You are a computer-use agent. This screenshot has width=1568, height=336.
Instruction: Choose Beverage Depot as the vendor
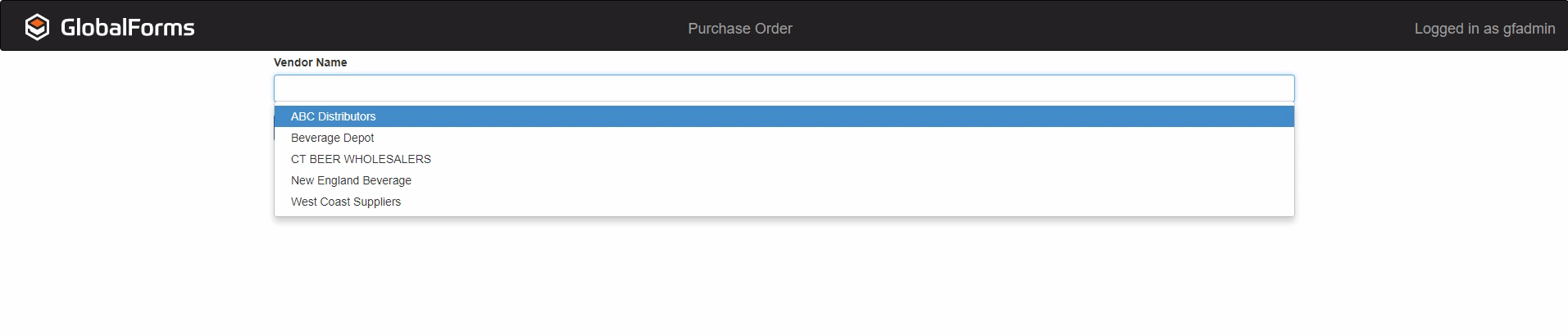click(332, 138)
